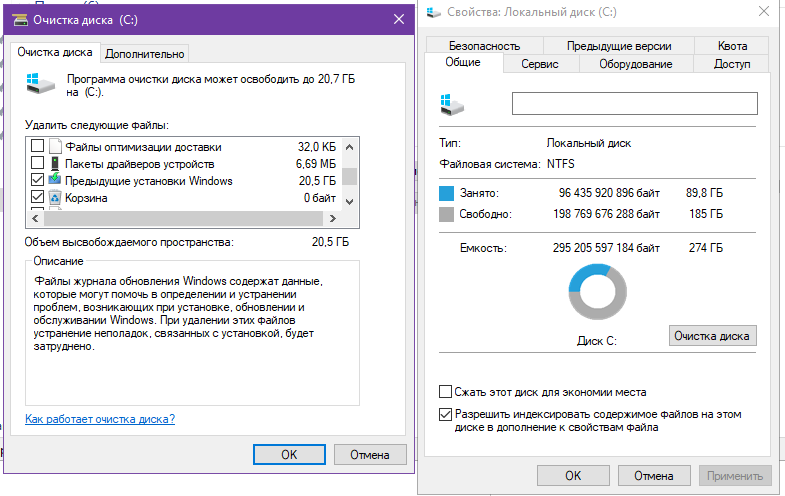Click the Disk Cleanup title bar icon
The height and width of the screenshot is (496, 785).
coord(20,20)
